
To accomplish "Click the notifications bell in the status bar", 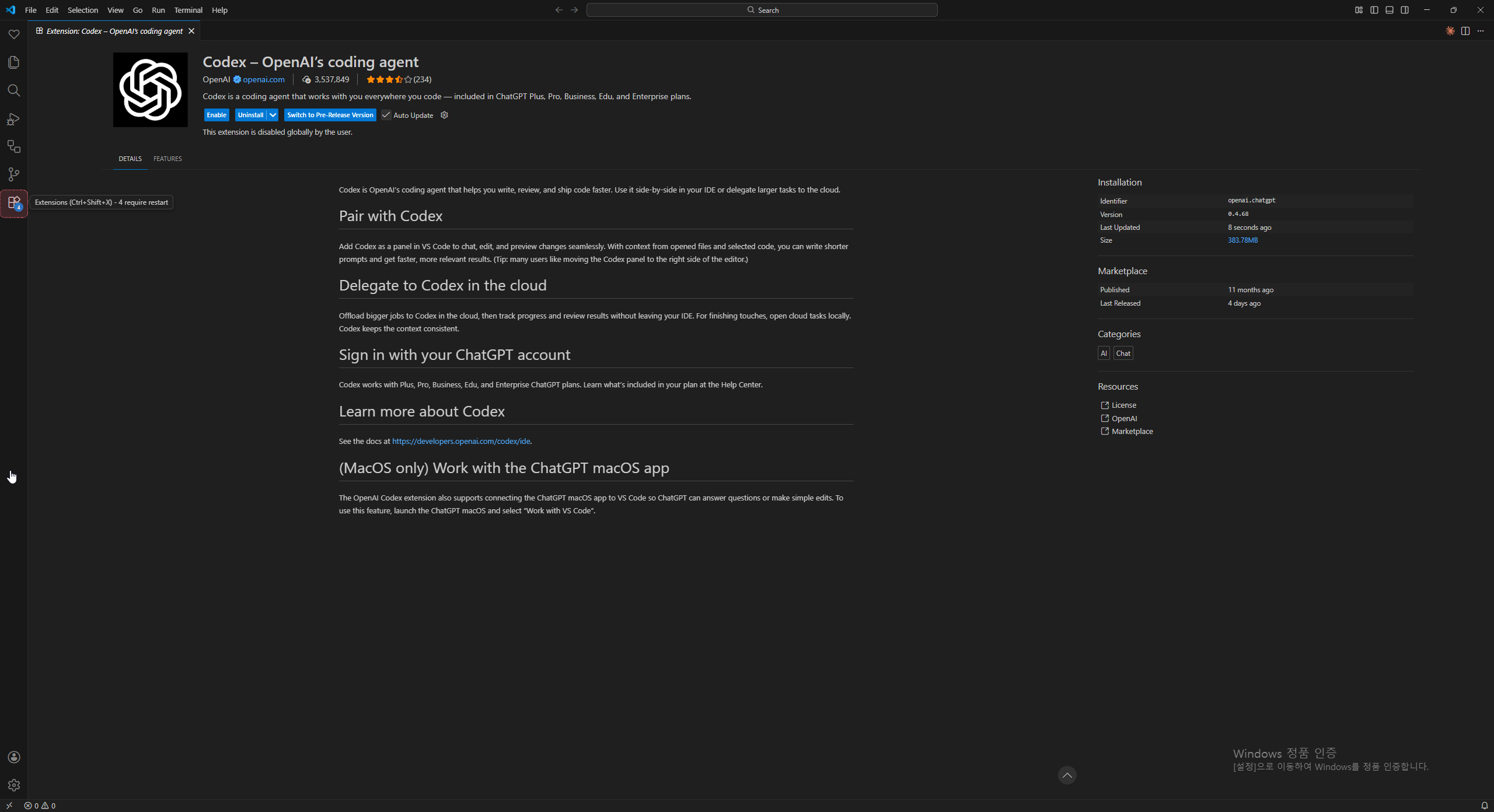I will 1485,806.
